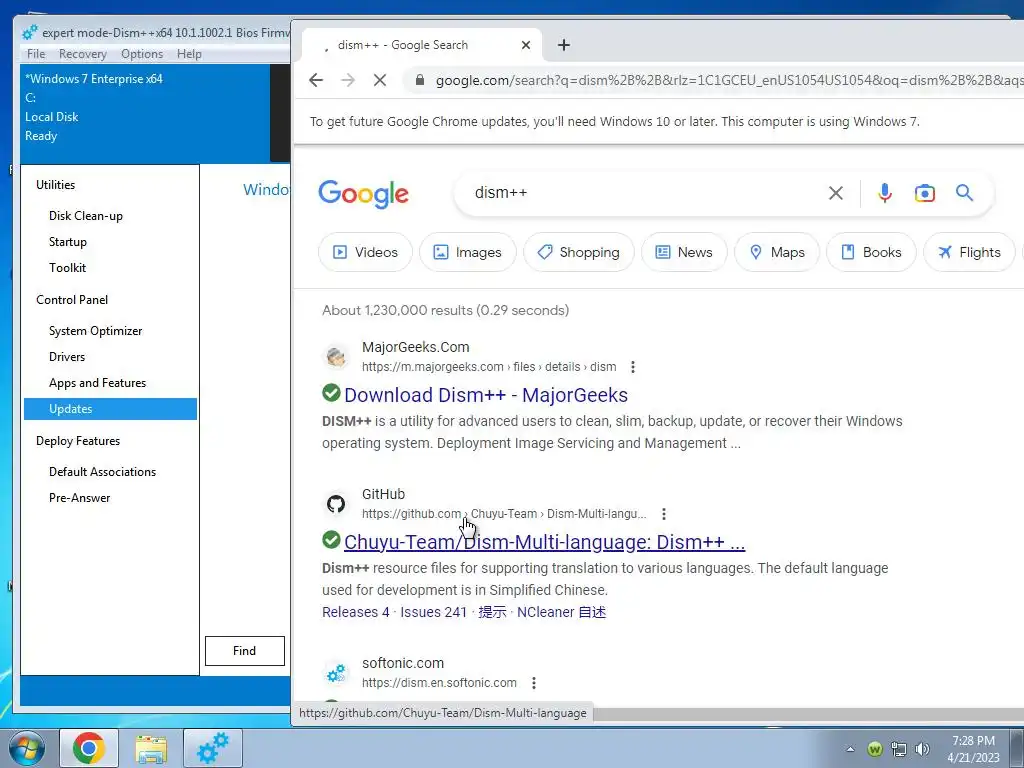This screenshot has width=1024, height=768.
Task: Open the Help menu in Dism++
Action: (189, 54)
